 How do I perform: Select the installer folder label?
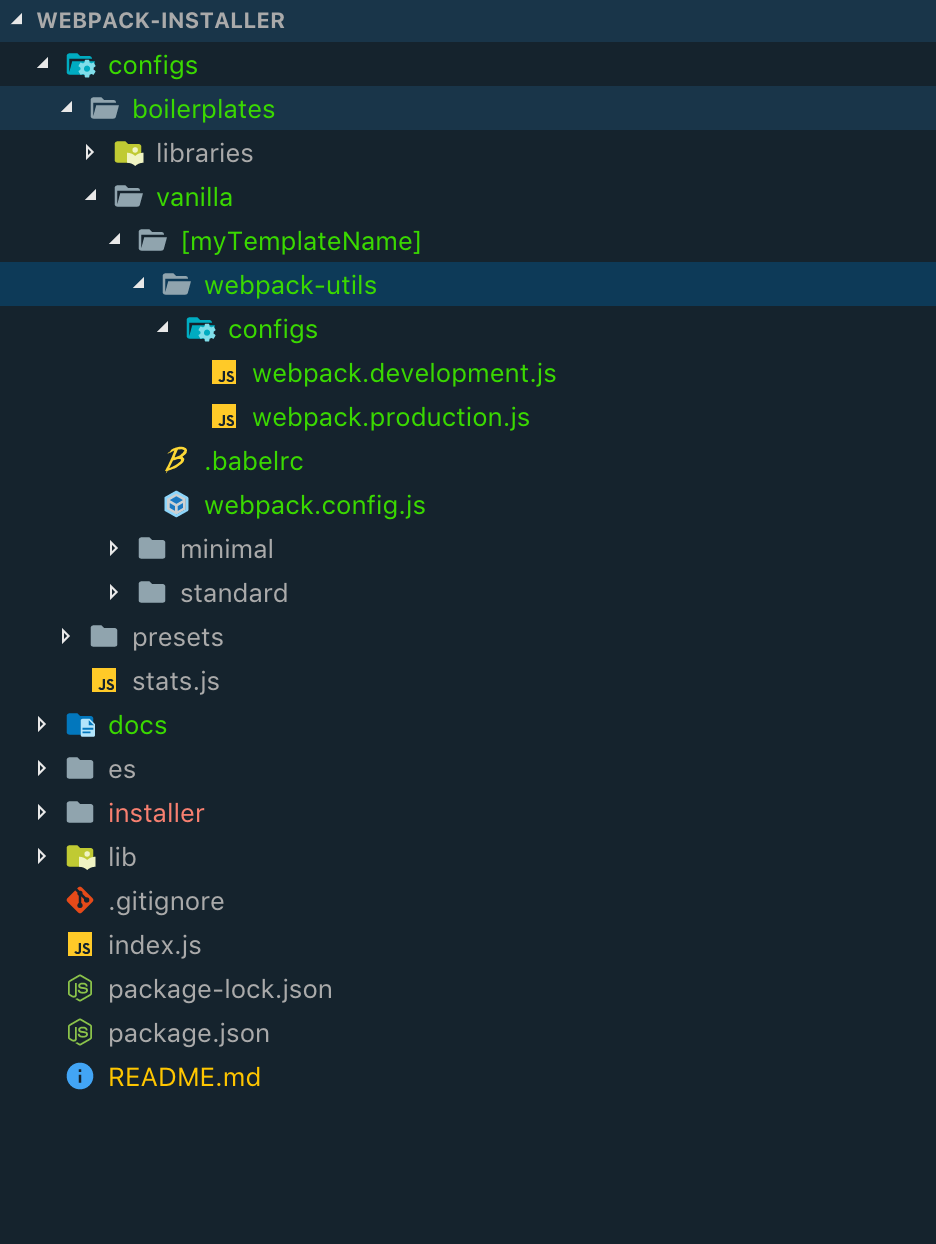click(x=156, y=813)
